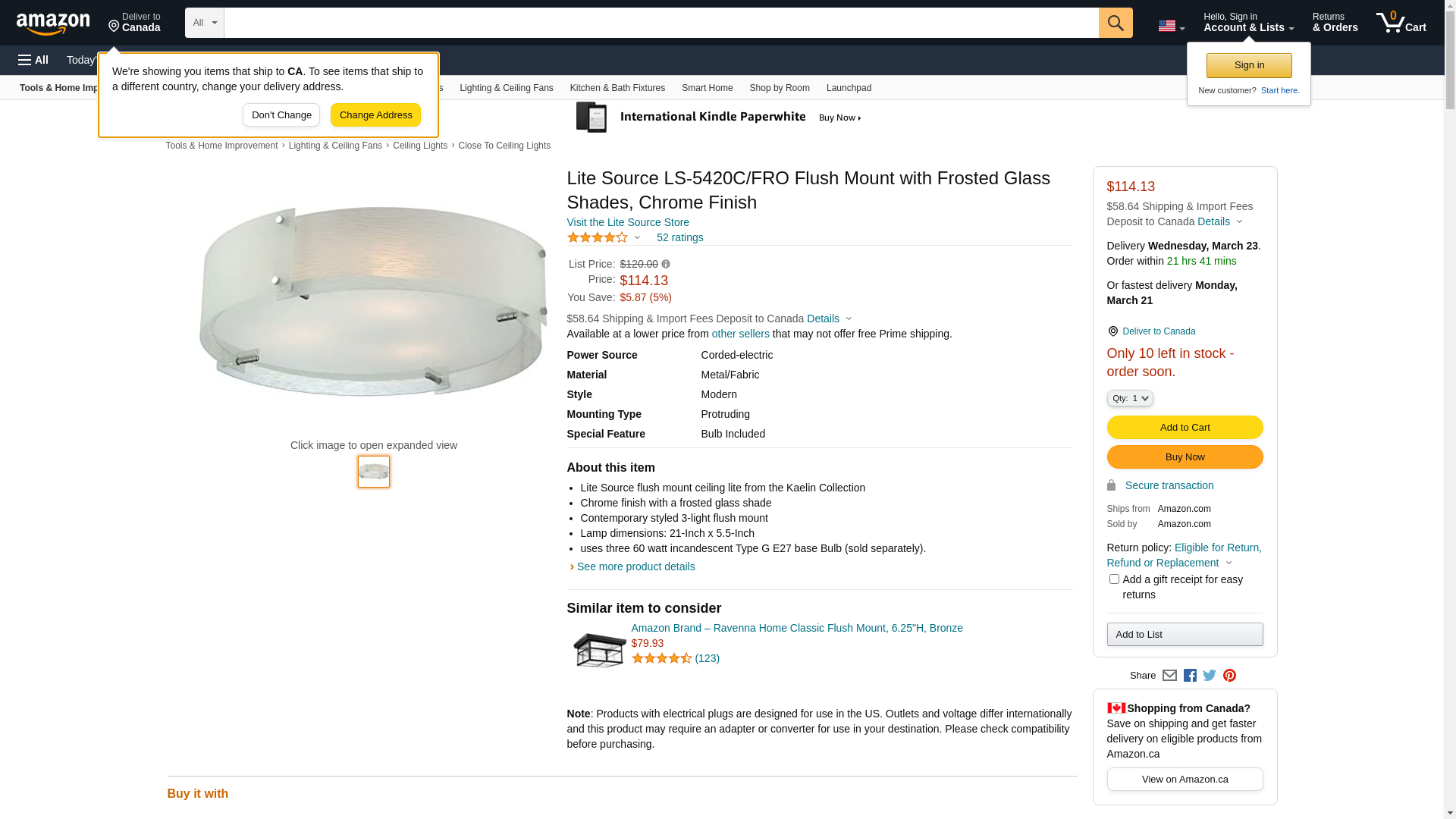The width and height of the screenshot is (1456, 819).
Task: Open the quantity dropdown
Action: (x=1130, y=398)
